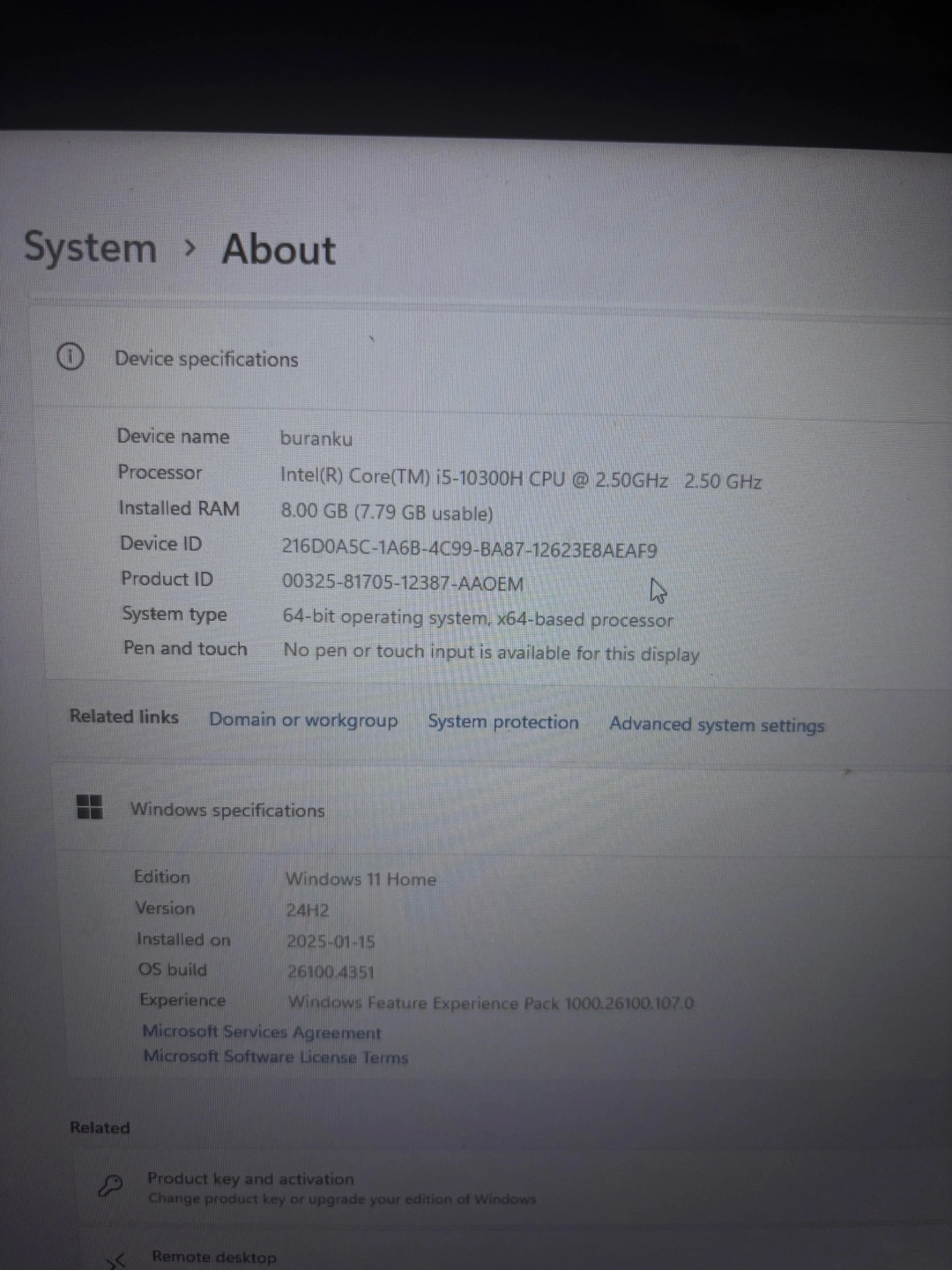Open System protection link
This screenshot has width=952, height=1270.
503,721
